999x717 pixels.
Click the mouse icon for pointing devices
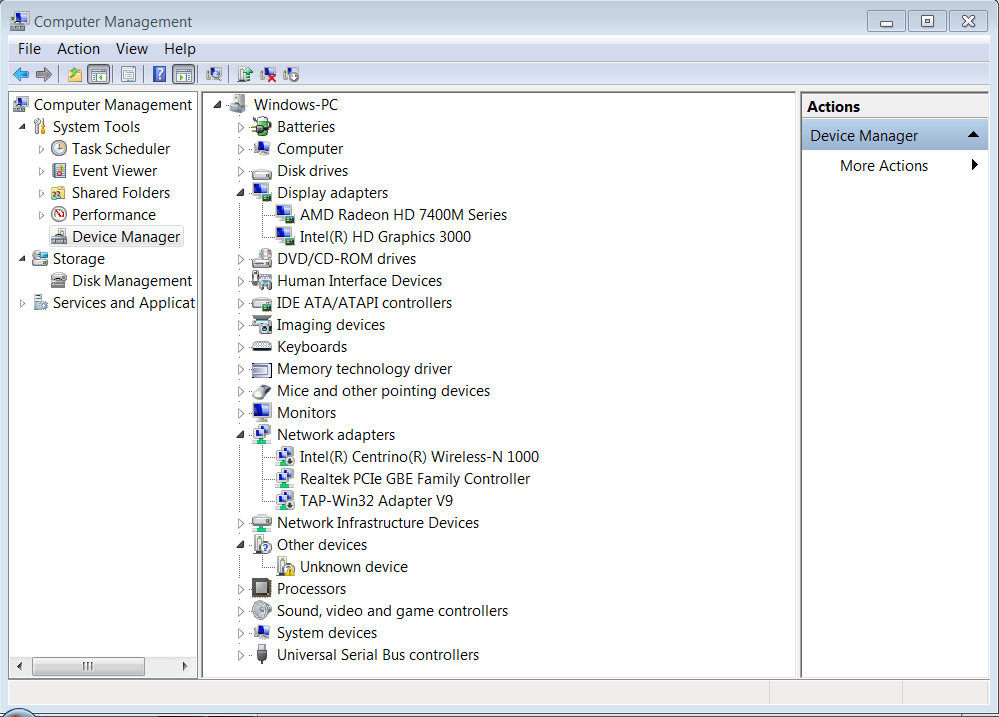(x=261, y=391)
